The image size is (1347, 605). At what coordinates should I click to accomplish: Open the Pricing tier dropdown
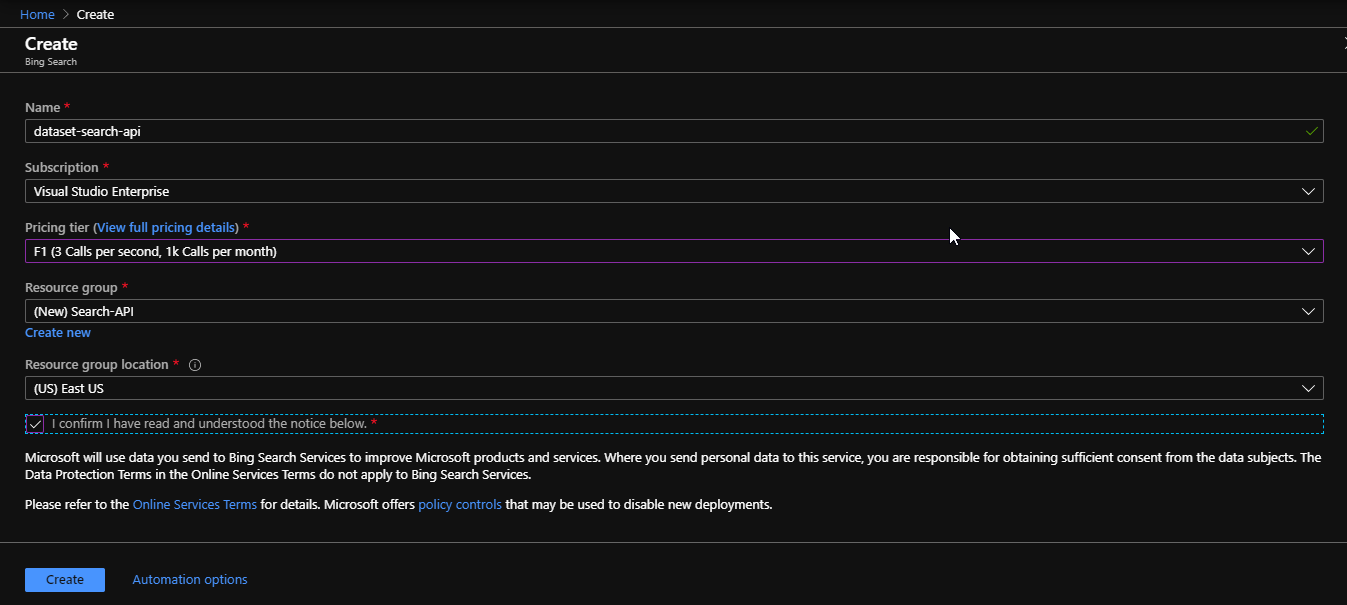[x=674, y=251]
